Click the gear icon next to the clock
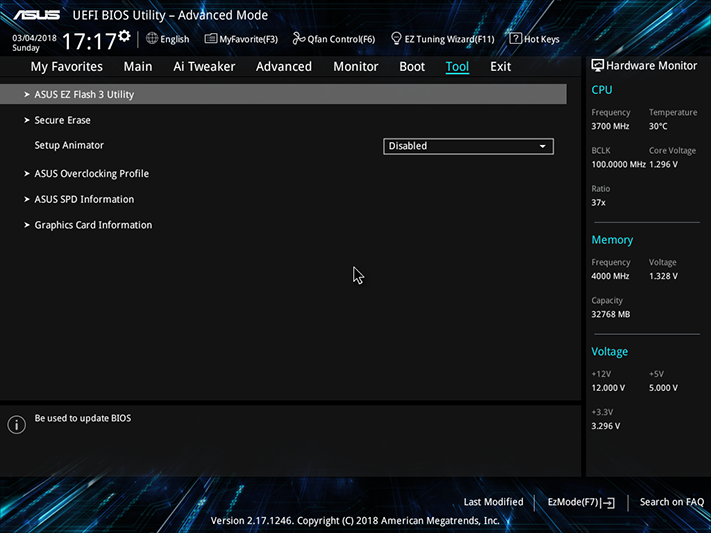Viewport: 711px width, 533px height. tap(124, 36)
